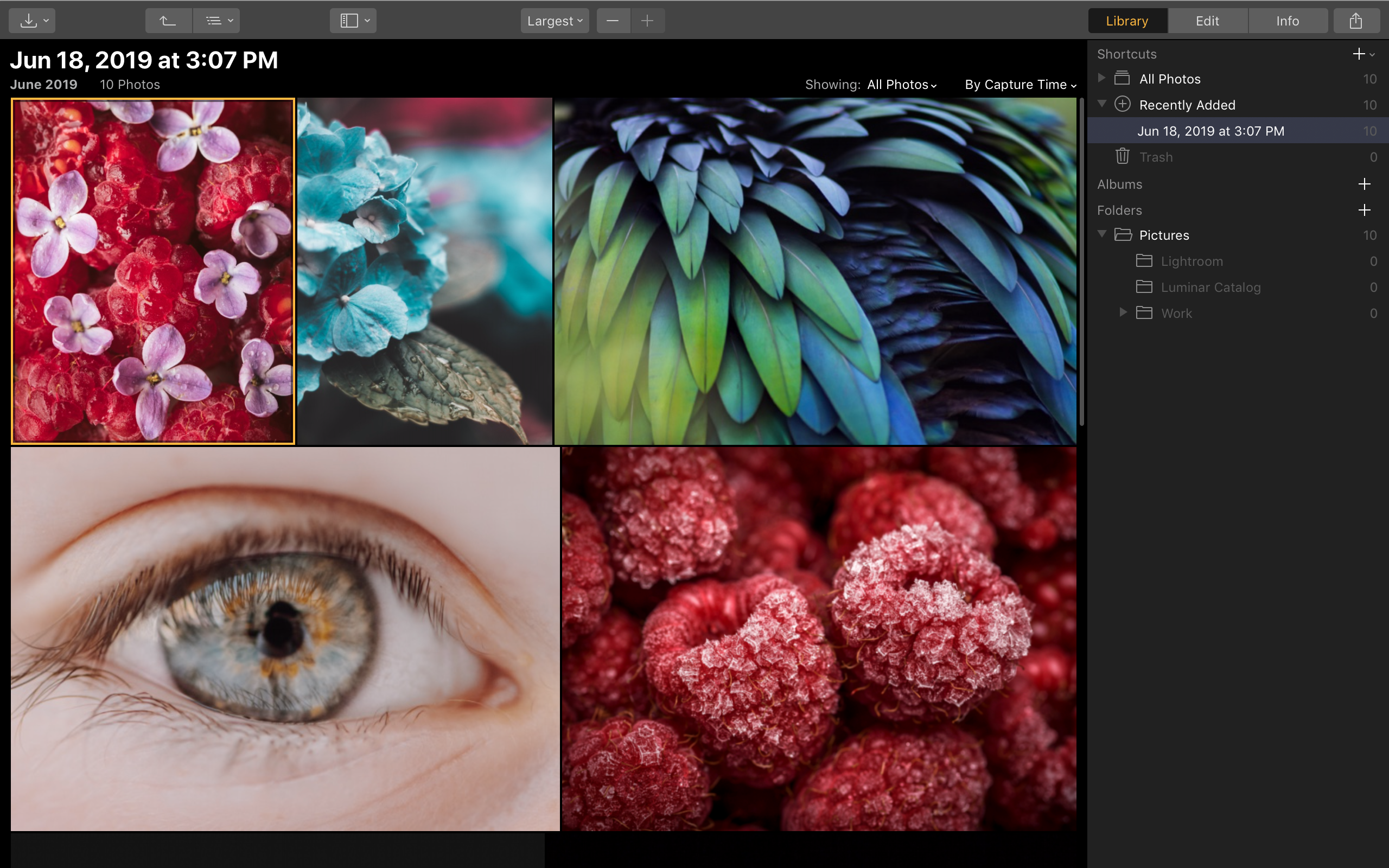
Task: Click the Trash icon in sidebar
Action: 1122,156
